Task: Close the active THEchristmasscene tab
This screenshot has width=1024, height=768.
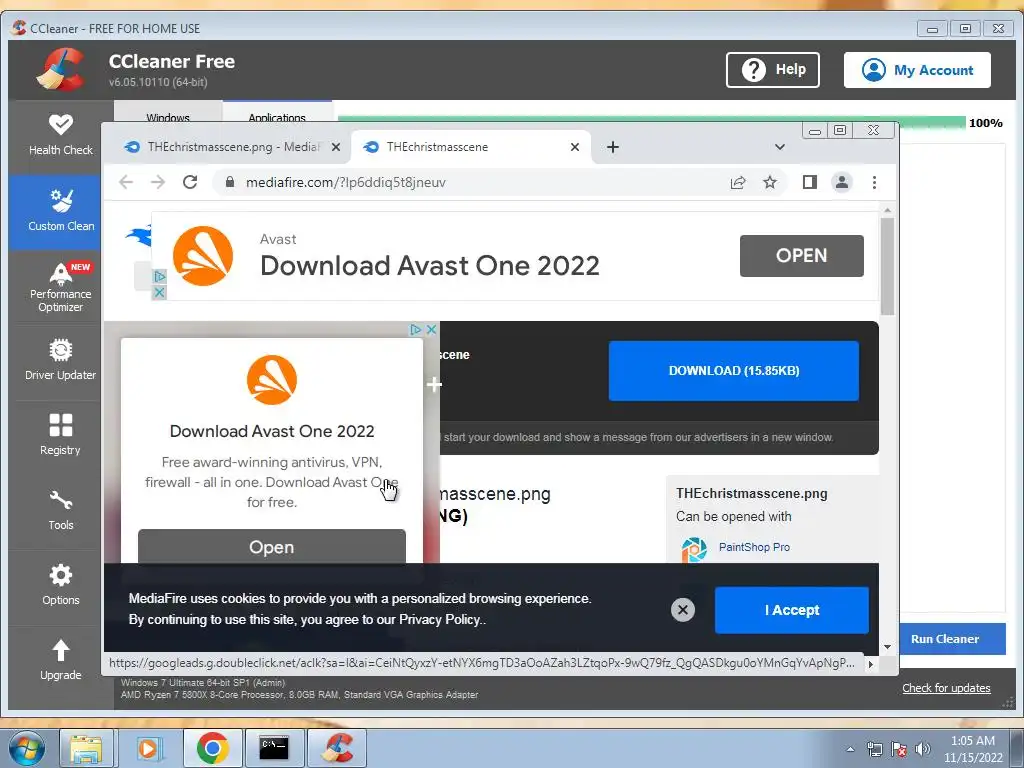Action: pyautogui.click(x=575, y=147)
